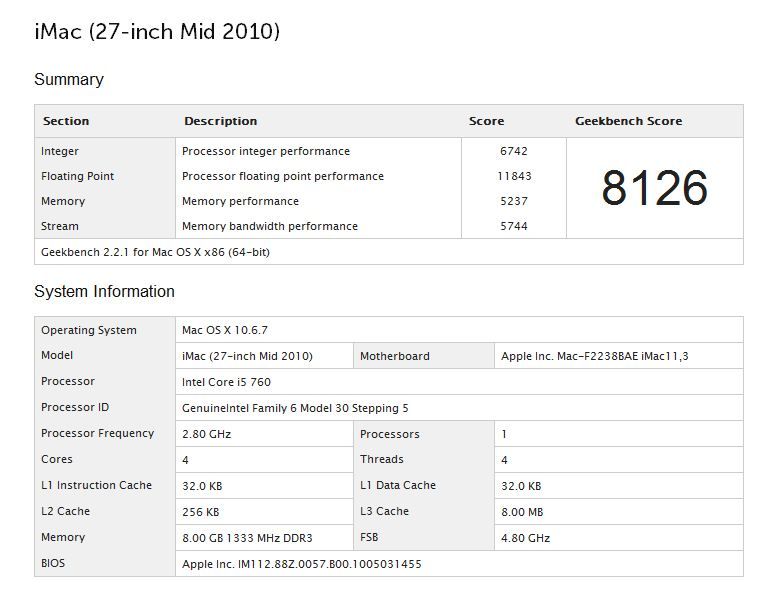The width and height of the screenshot is (758, 597).
Task: Click the 'Description' column header
Action: [220, 121]
